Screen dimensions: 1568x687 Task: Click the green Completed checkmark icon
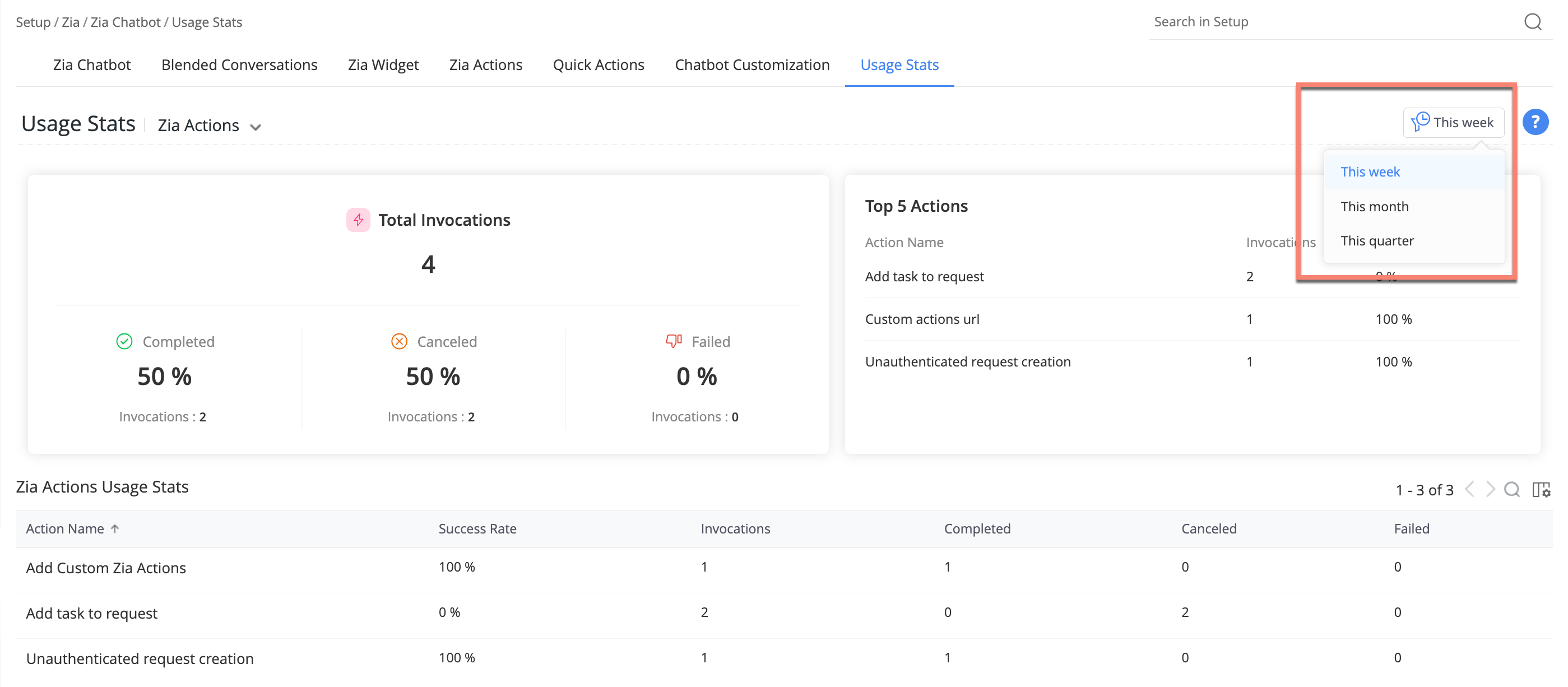coord(124,341)
